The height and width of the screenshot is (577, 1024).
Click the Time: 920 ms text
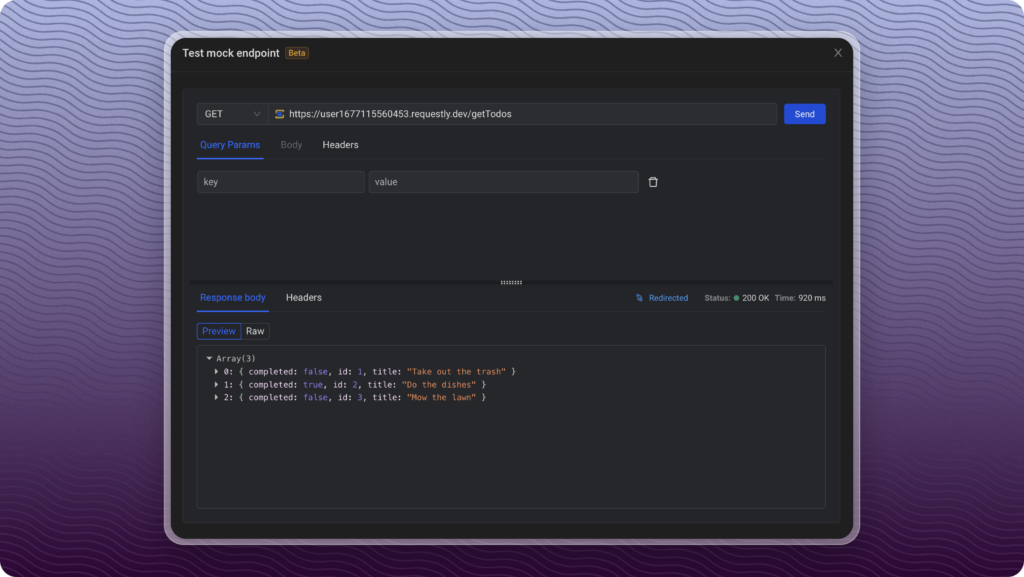(x=800, y=298)
